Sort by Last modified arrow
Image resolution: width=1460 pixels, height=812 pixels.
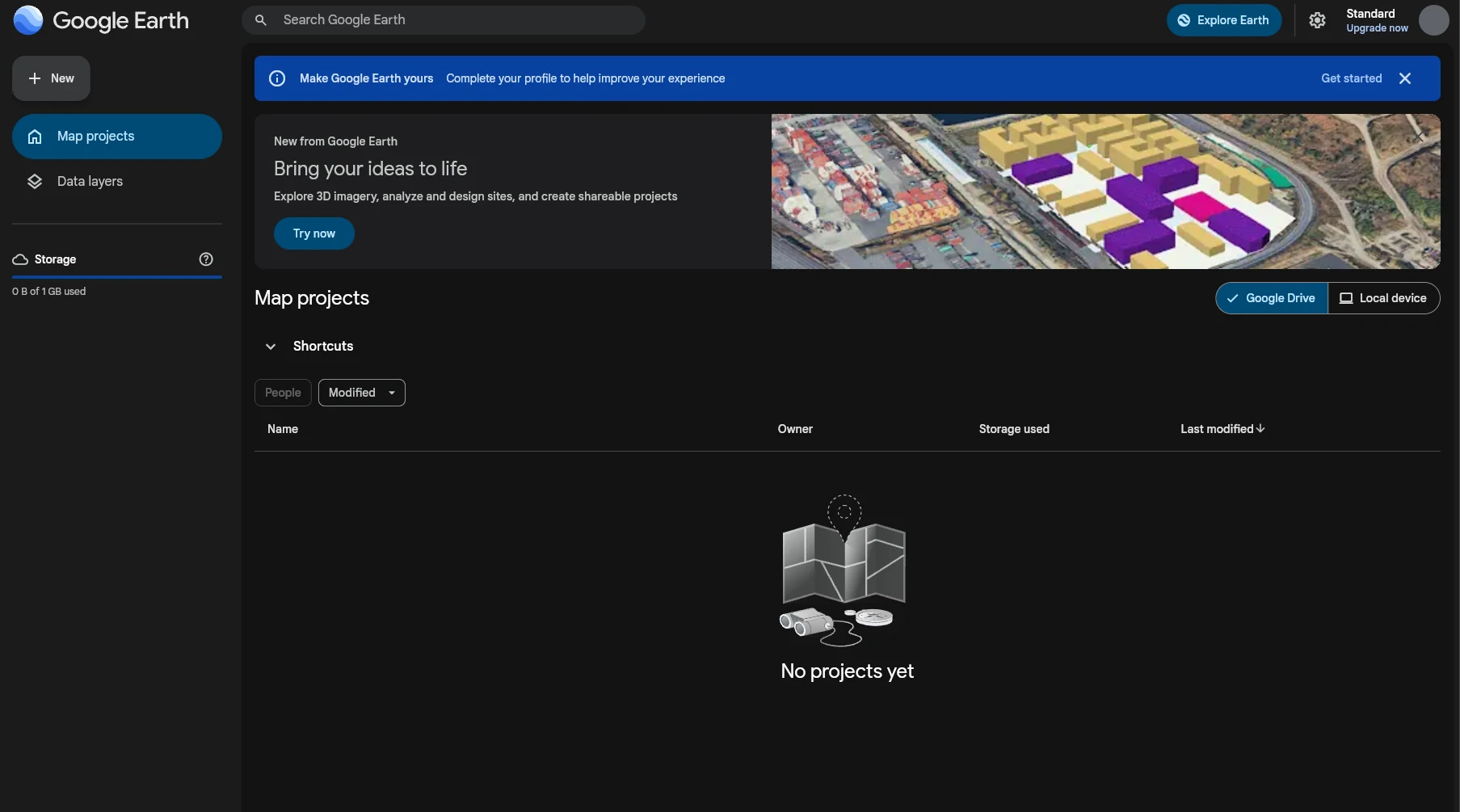click(x=1260, y=428)
